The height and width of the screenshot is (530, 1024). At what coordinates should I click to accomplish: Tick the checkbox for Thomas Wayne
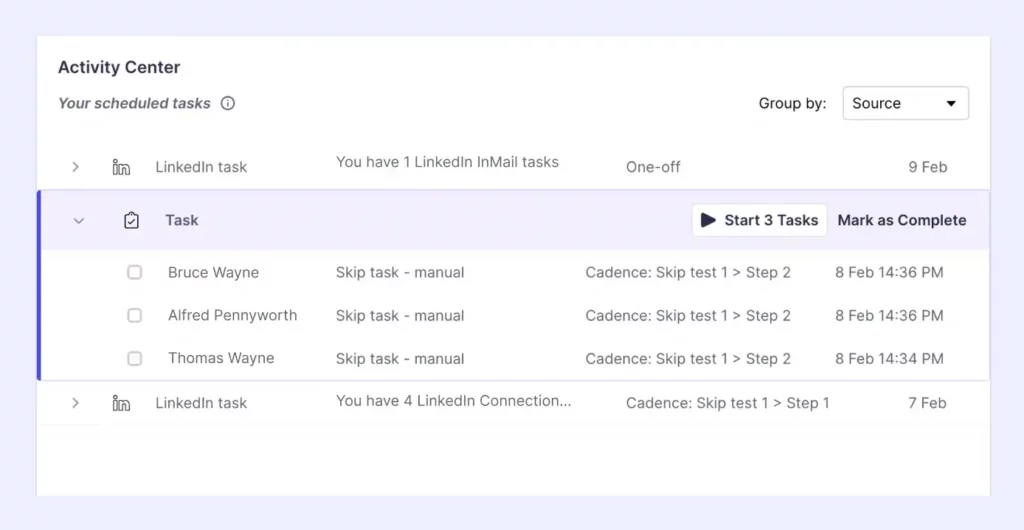click(135, 358)
